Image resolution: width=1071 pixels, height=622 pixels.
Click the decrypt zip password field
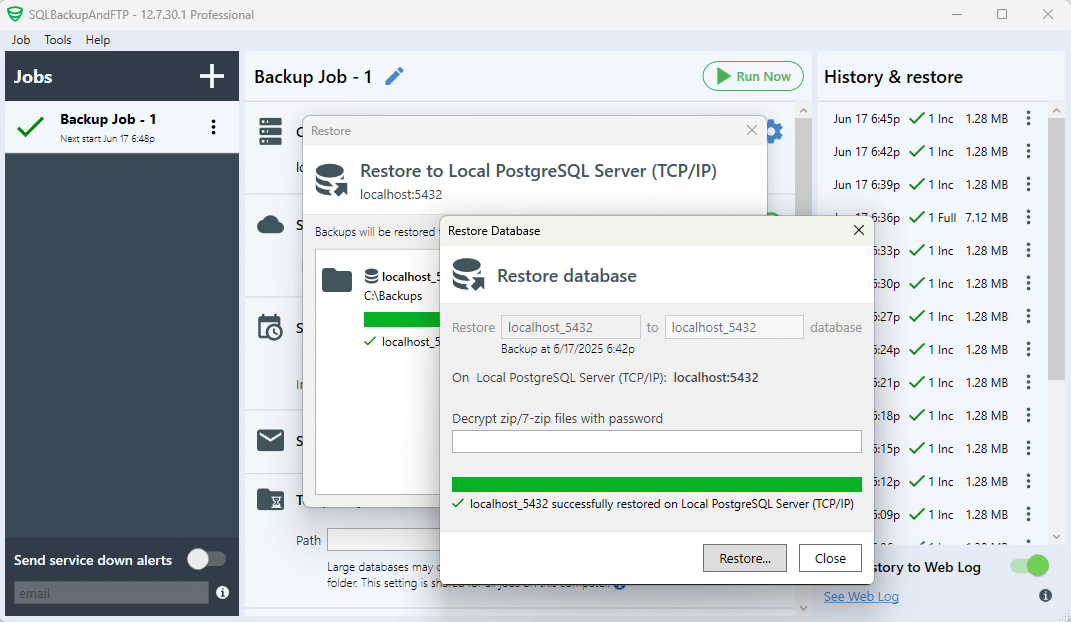tap(656, 441)
